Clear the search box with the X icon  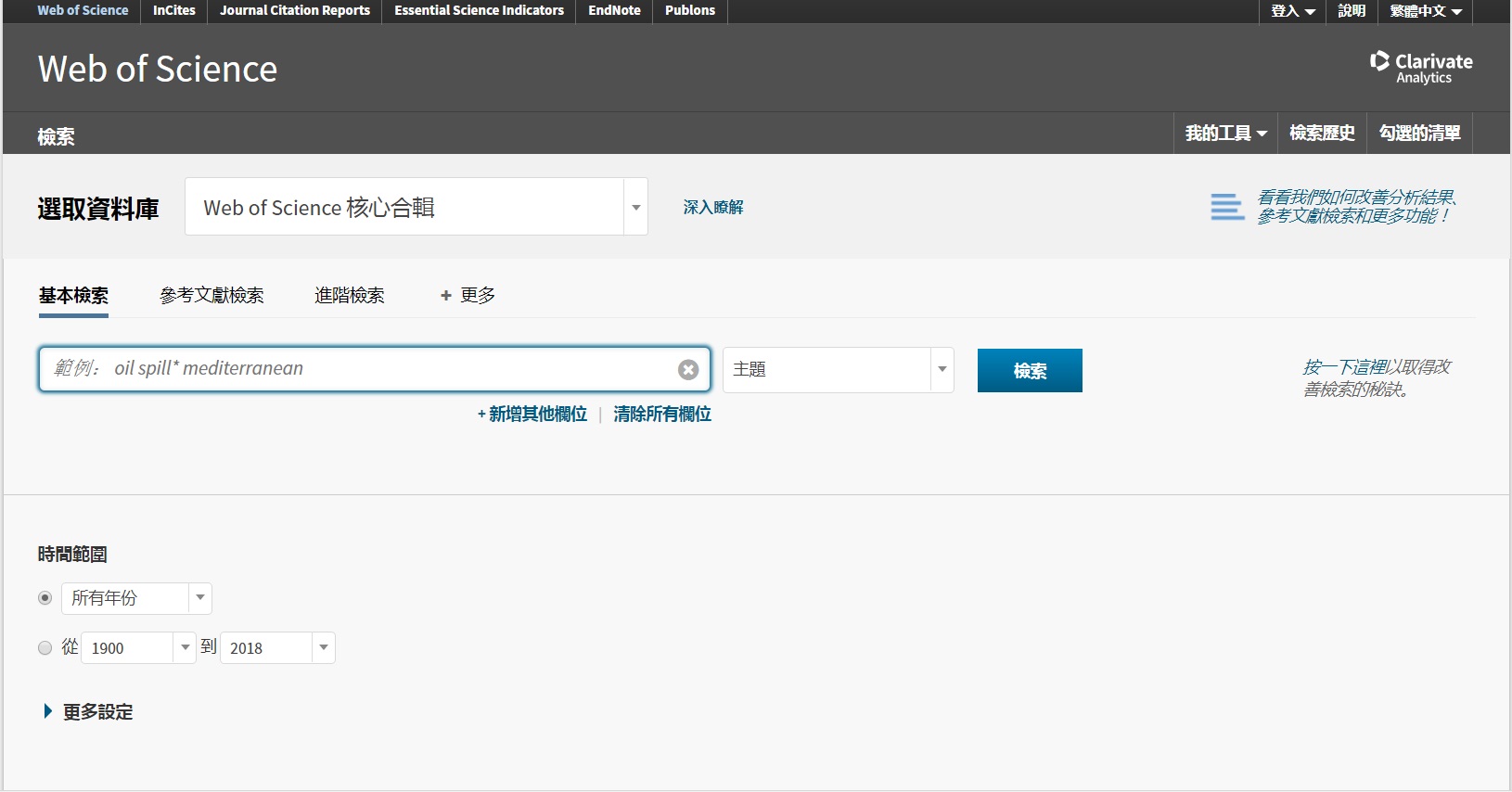[x=688, y=369]
